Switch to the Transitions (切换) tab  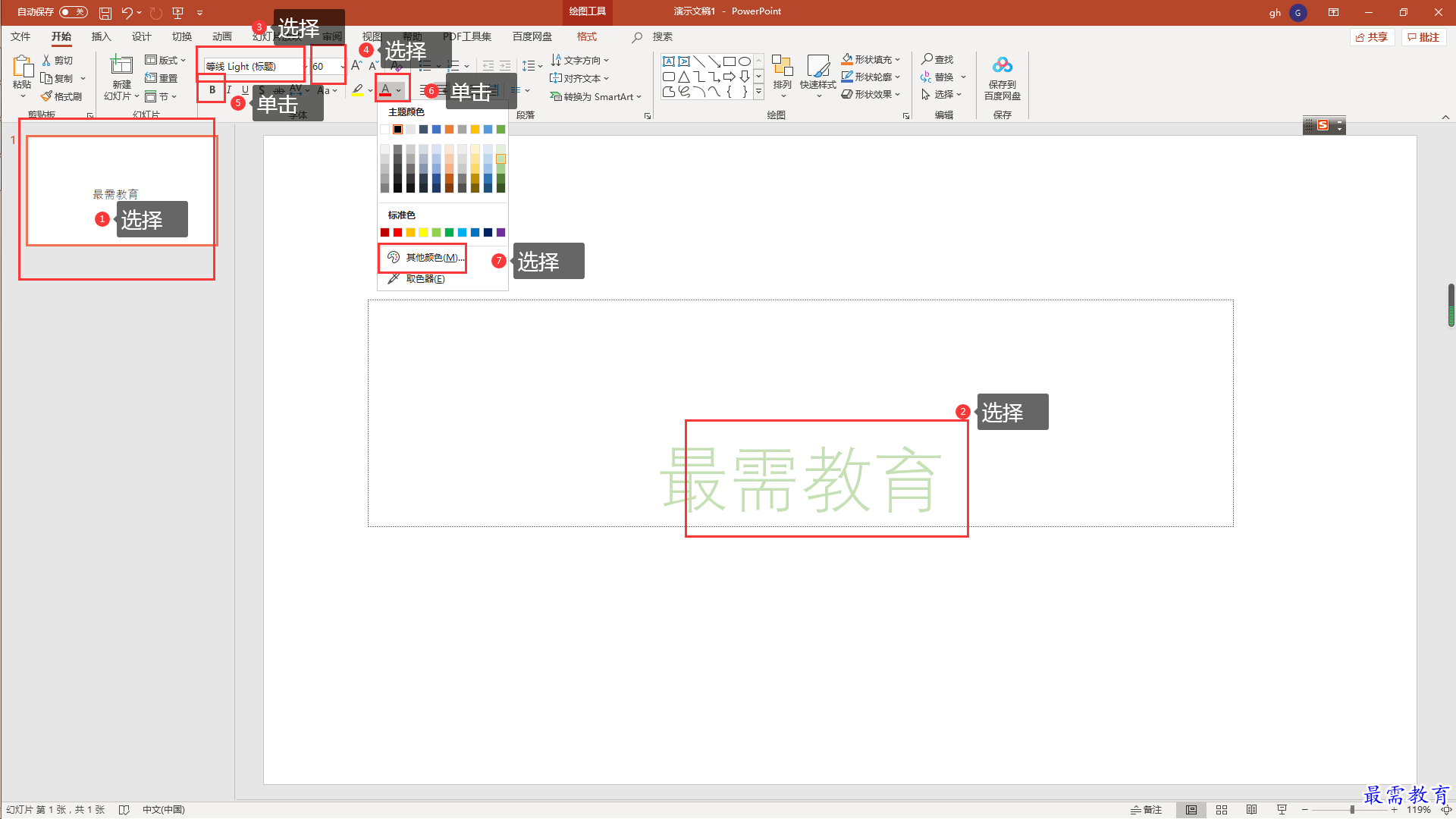point(181,36)
